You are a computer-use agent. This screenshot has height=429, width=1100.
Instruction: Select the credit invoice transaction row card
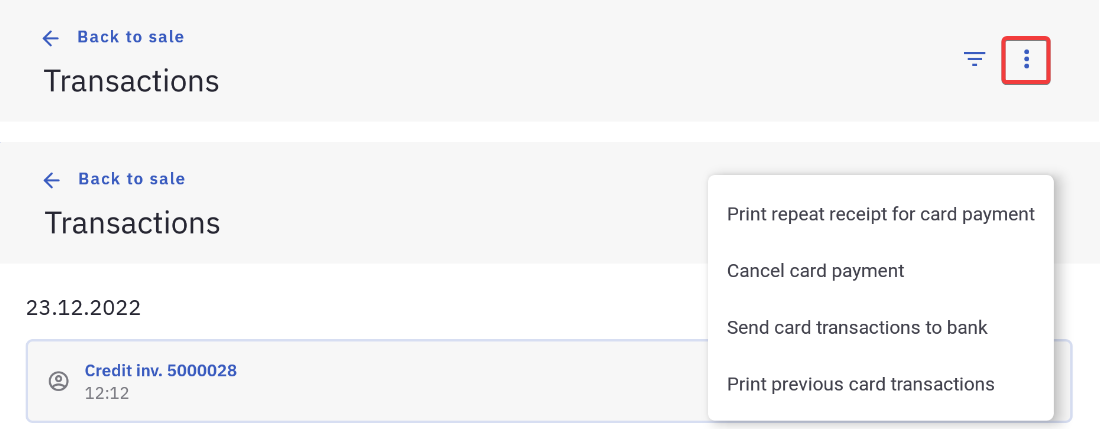400,381
